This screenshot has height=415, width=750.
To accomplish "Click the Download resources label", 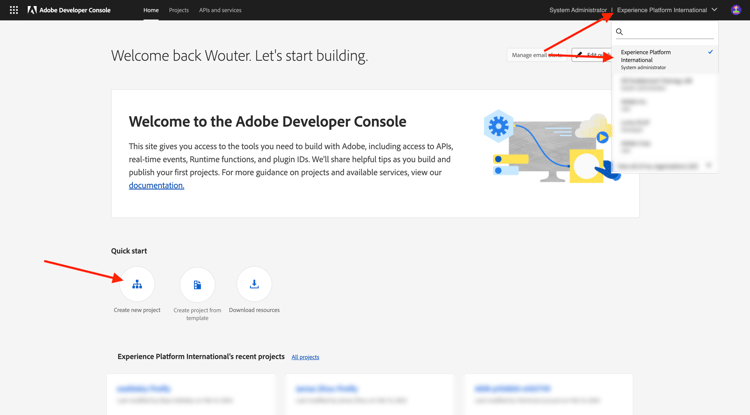I will coord(254,310).
